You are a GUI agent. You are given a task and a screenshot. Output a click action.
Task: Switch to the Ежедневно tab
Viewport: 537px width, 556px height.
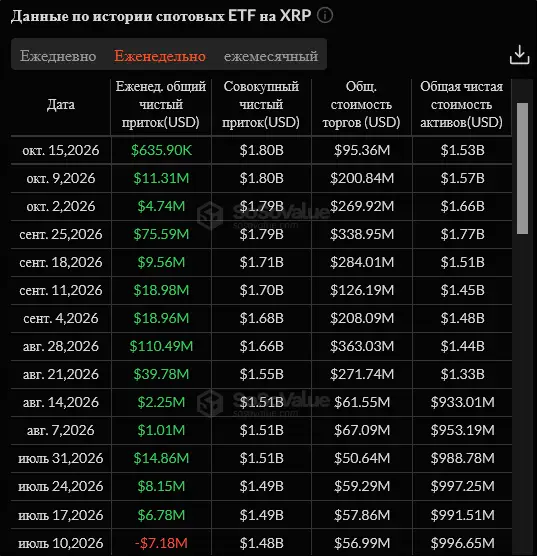coord(58,56)
